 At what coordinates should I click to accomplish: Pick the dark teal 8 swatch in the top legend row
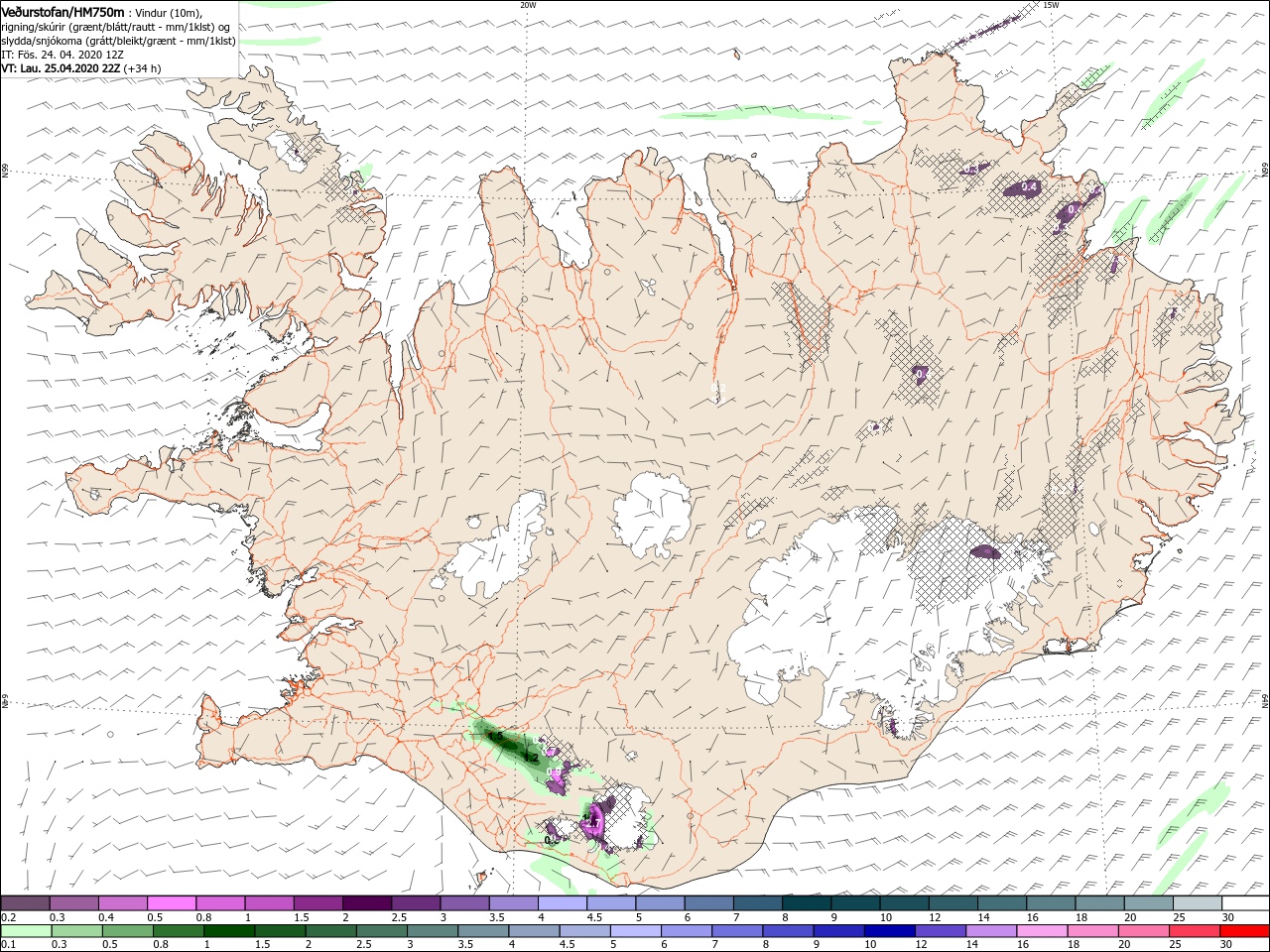[x=806, y=903]
